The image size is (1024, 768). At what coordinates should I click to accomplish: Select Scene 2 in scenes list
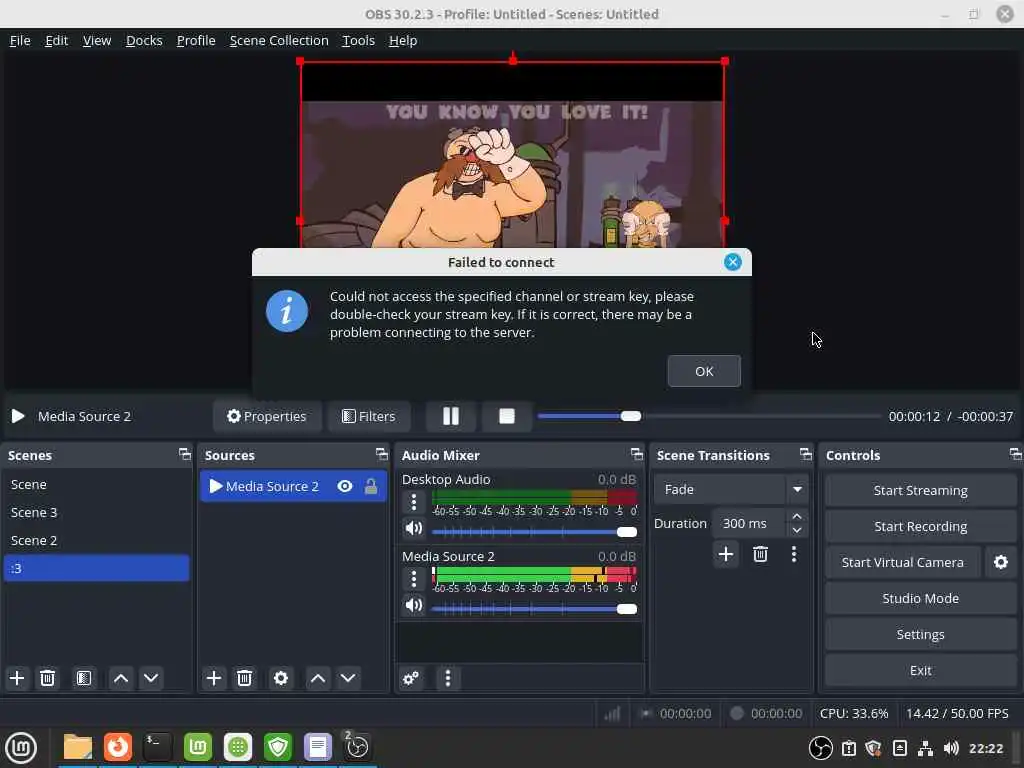(x=97, y=541)
